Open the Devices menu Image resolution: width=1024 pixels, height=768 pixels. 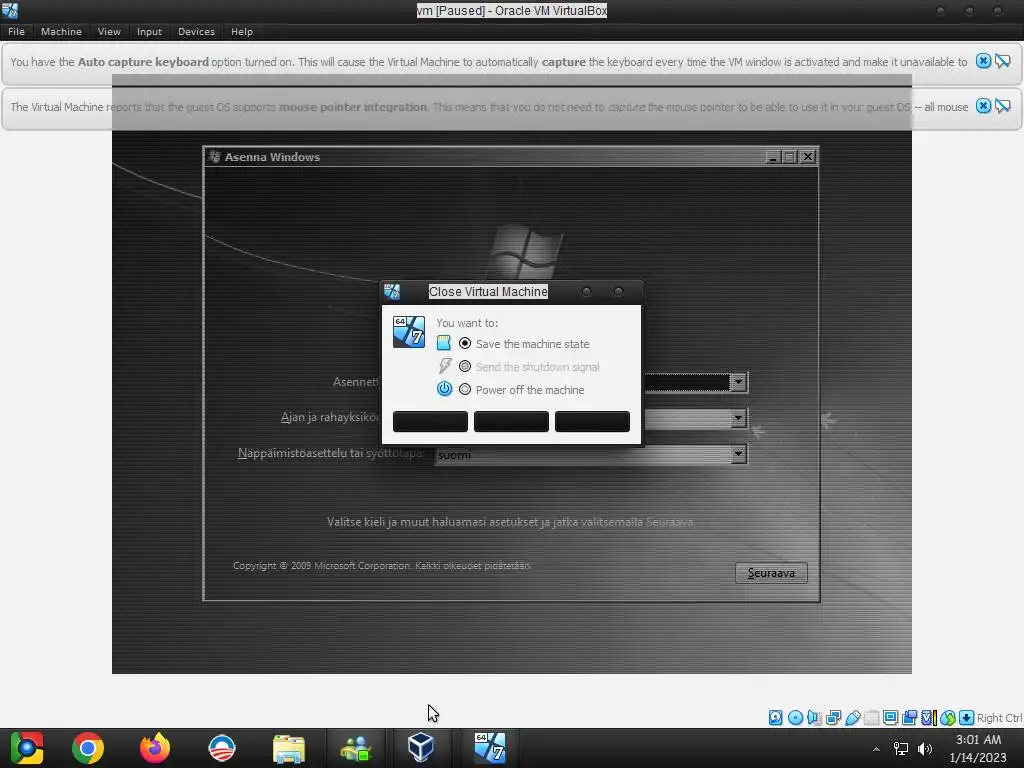pos(196,31)
